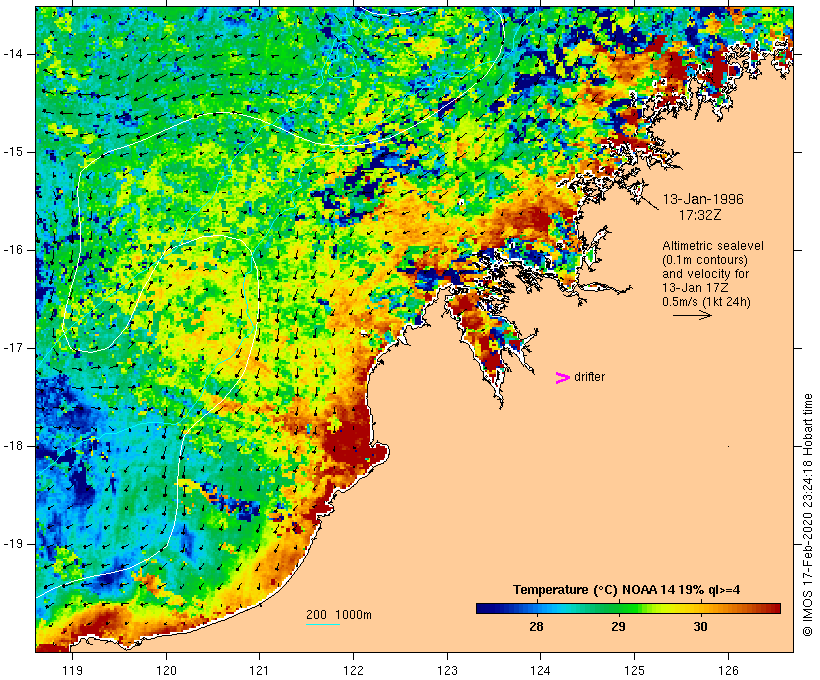The height and width of the screenshot is (680, 820).
Task: Click the colorbar tick label '29'
Action: (x=618, y=626)
